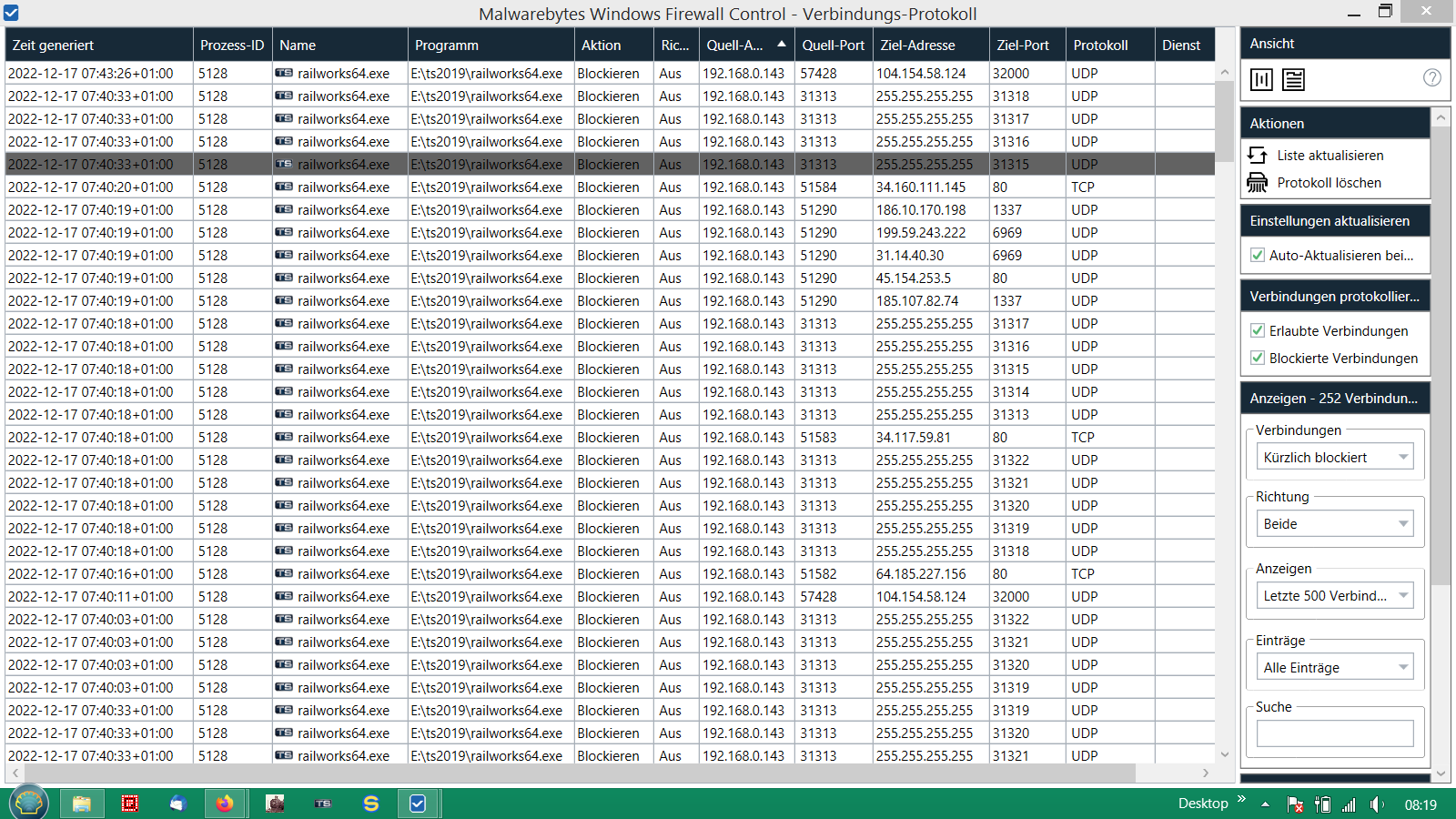Click the network signal tray icon
This screenshot has height=819, width=1456.
coord(1349,804)
